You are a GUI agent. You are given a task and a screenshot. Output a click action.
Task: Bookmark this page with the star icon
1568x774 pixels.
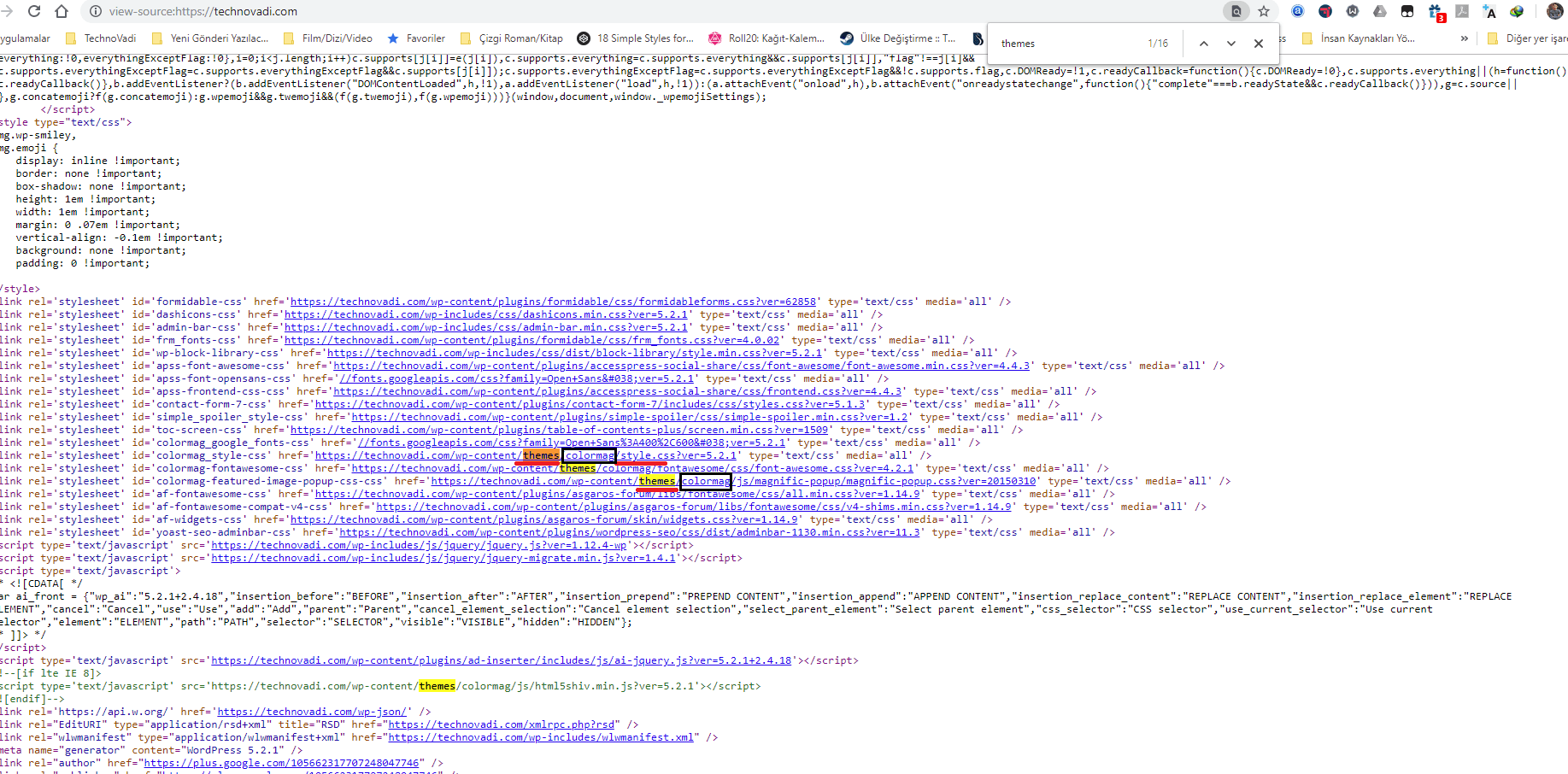1264,11
